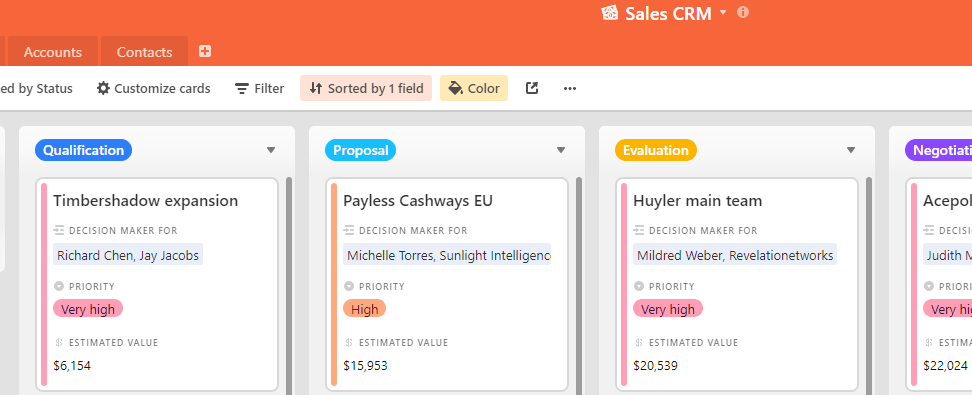Click Michelle Torres, Sunlight Intelligence linked record
Image resolution: width=972 pixels, height=395 pixels.
coord(447,255)
